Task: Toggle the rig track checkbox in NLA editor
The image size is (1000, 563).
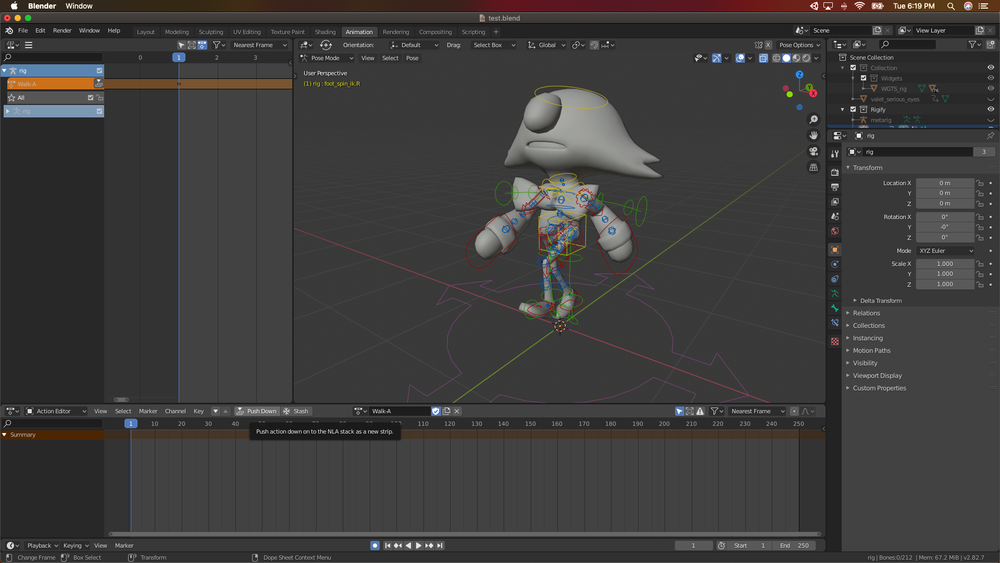Action: tap(99, 71)
